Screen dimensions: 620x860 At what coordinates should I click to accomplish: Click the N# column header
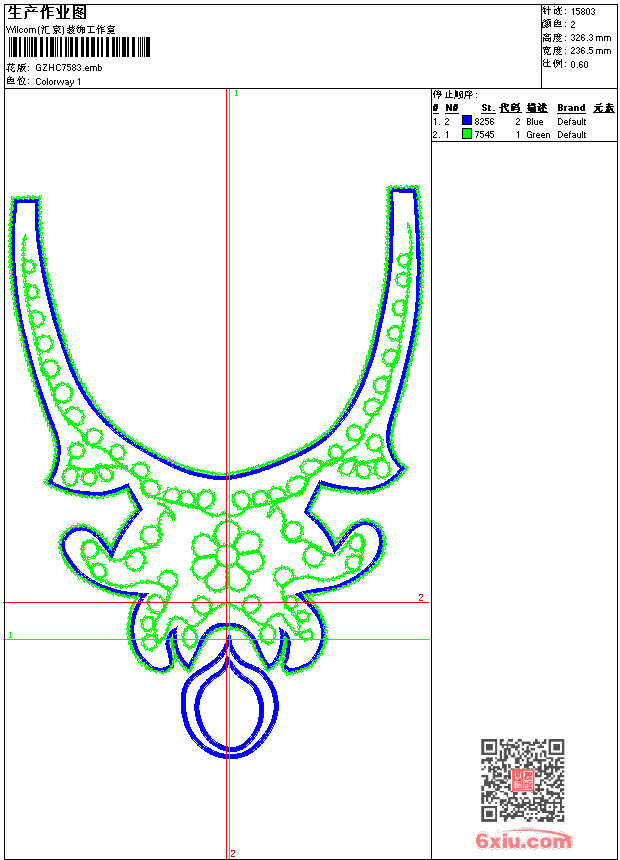click(452, 108)
